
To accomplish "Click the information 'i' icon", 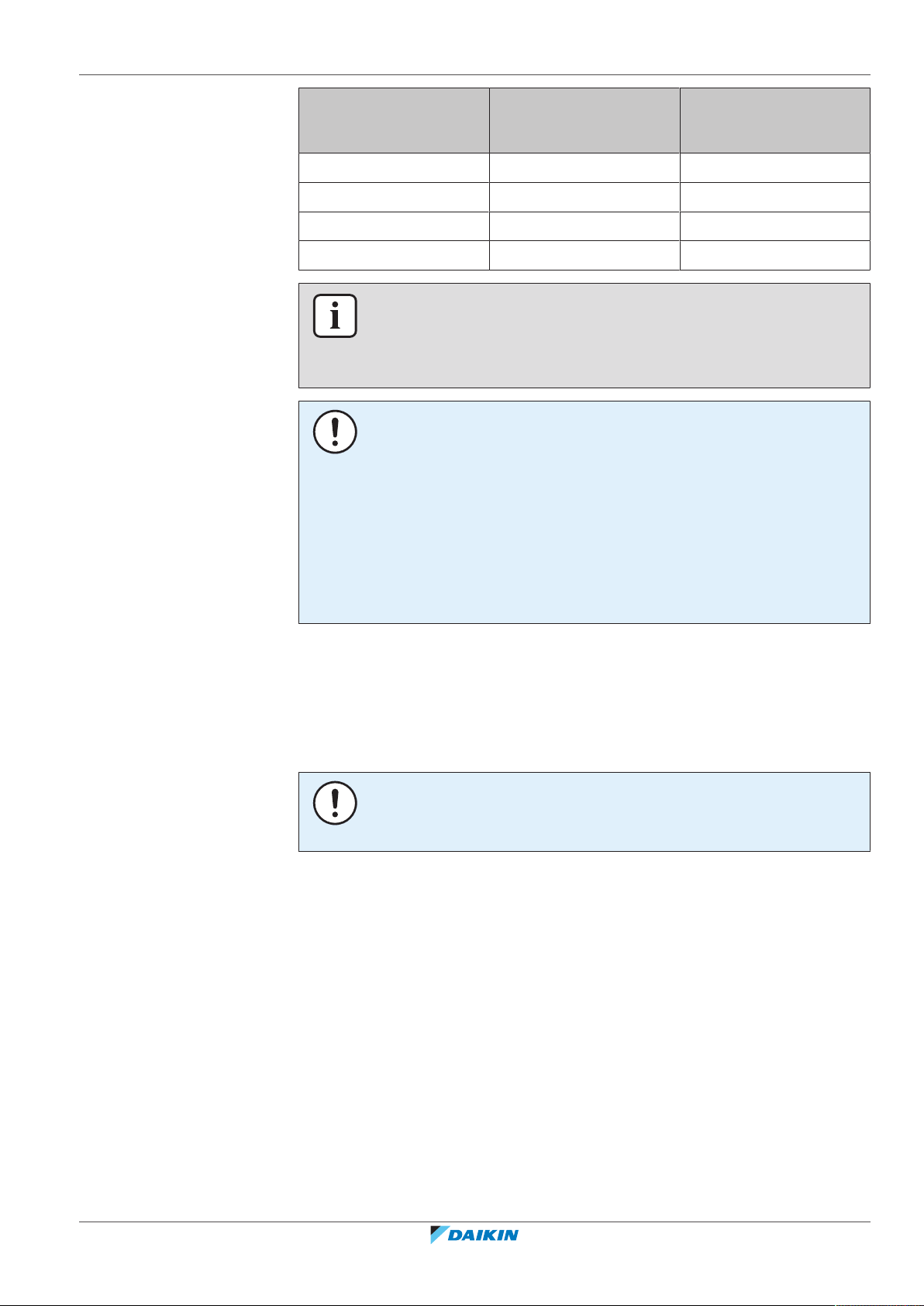I will click(x=335, y=316).
